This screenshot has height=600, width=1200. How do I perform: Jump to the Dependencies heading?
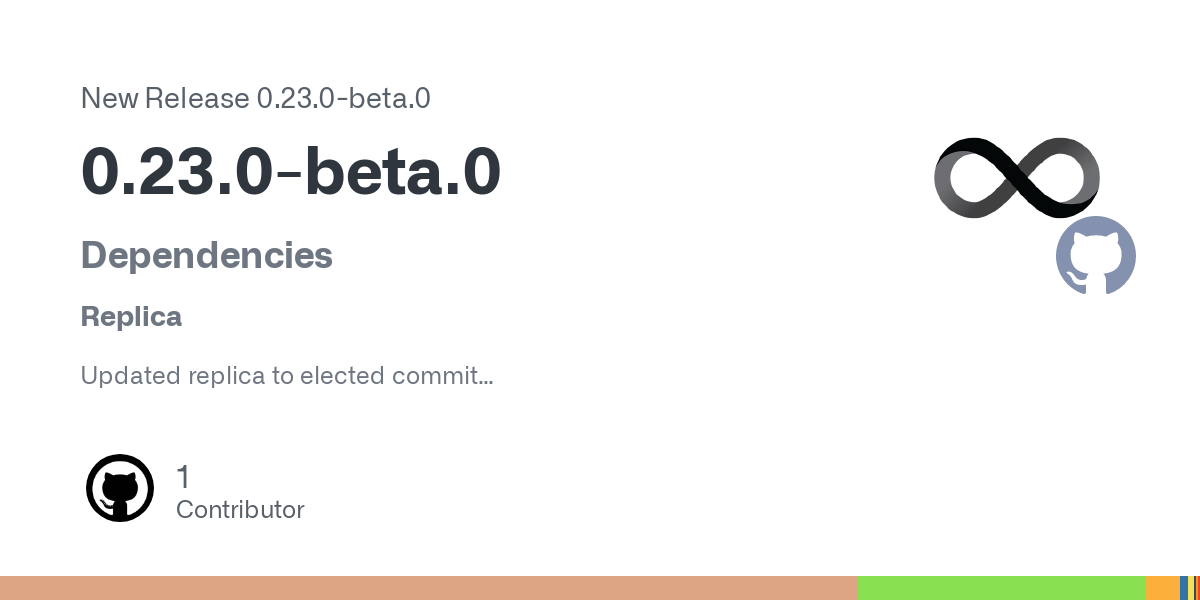coord(207,255)
